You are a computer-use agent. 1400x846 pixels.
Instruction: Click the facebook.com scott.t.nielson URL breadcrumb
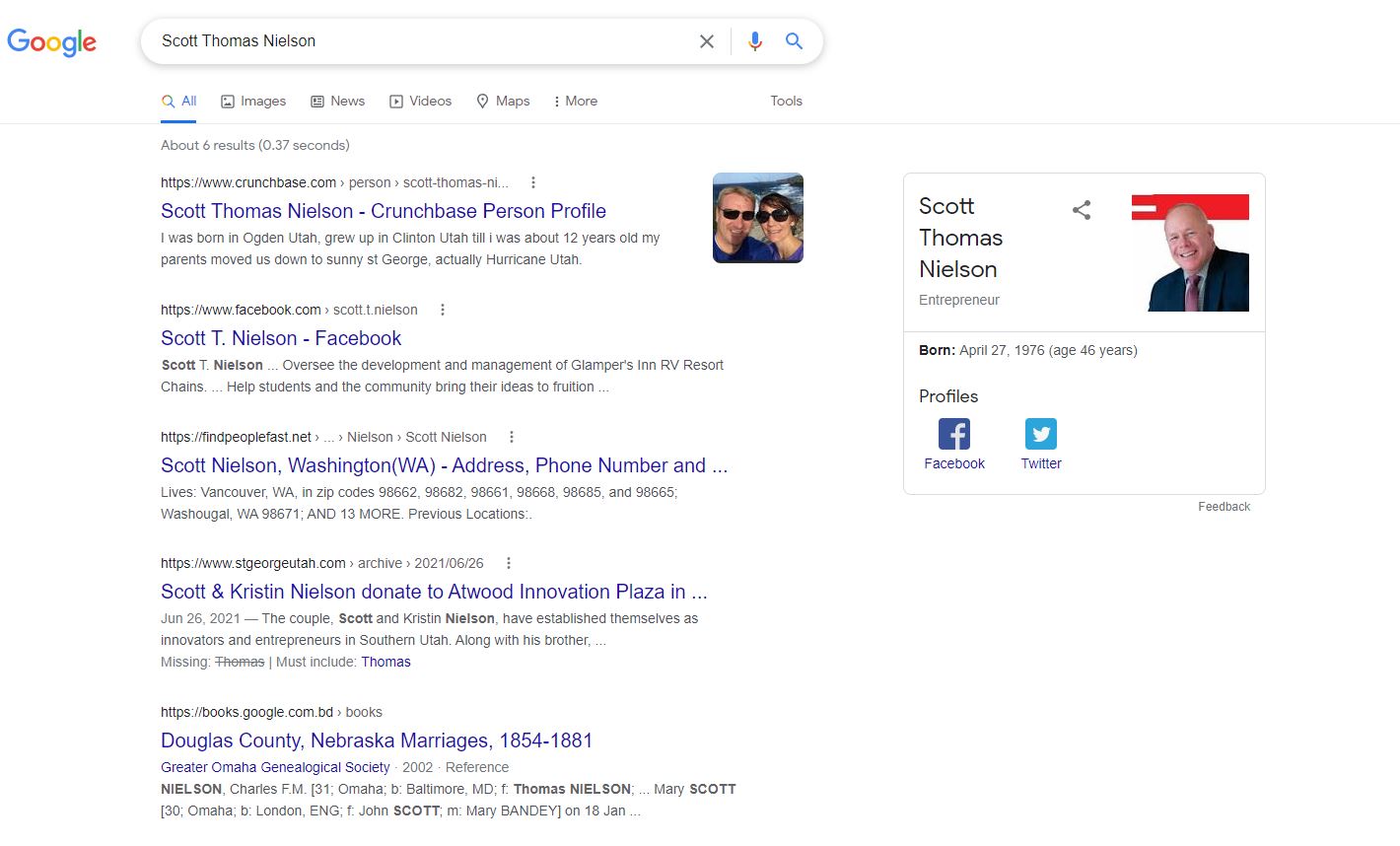point(289,310)
